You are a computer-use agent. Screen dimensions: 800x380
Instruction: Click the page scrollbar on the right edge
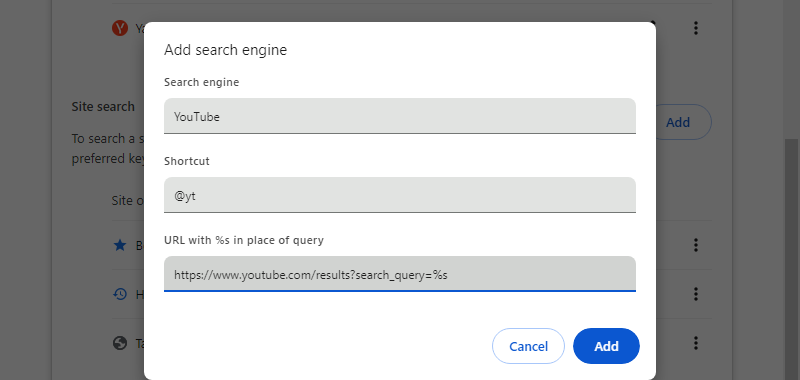coord(791,259)
